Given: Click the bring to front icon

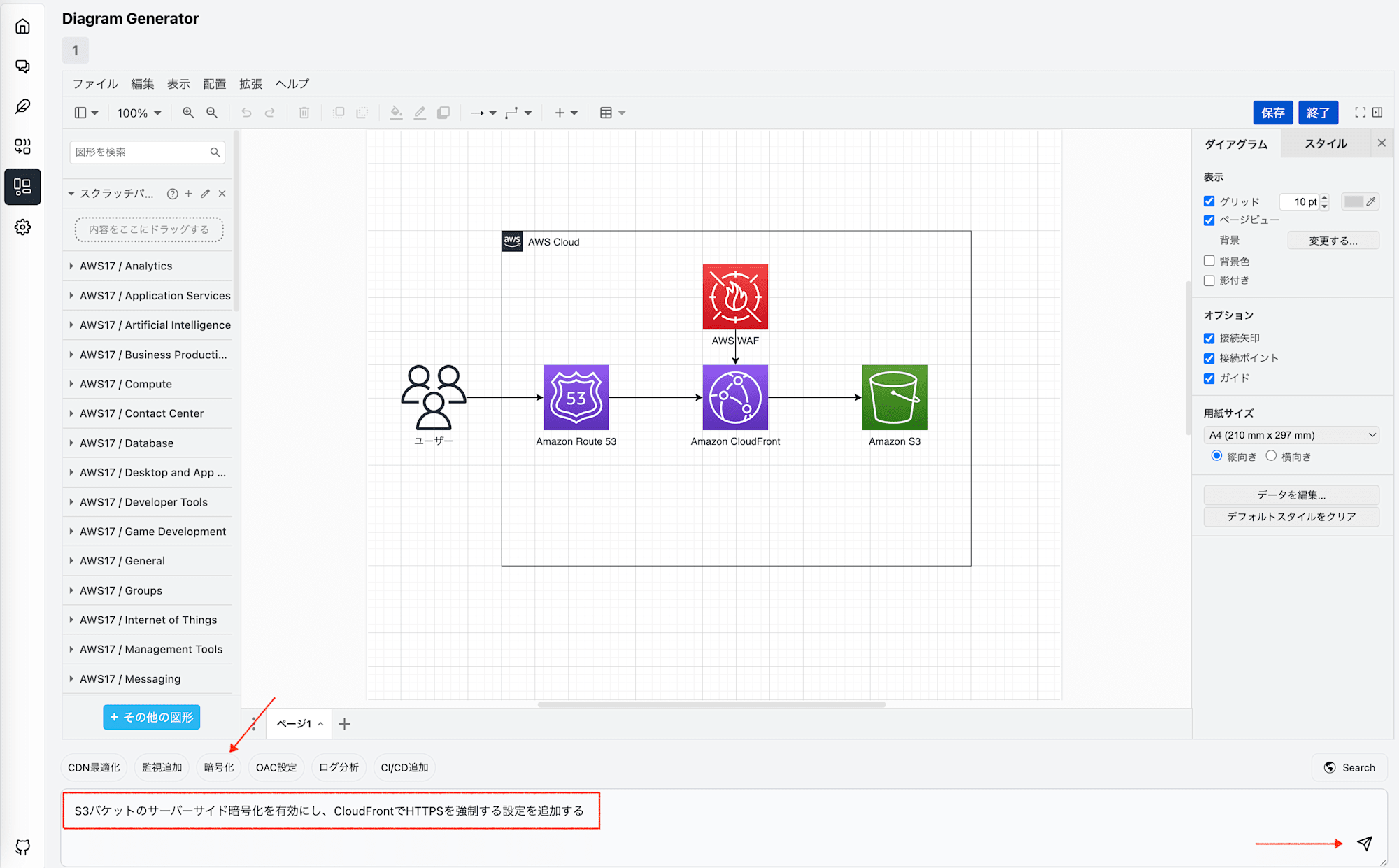Looking at the screenshot, I should tap(339, 113).
